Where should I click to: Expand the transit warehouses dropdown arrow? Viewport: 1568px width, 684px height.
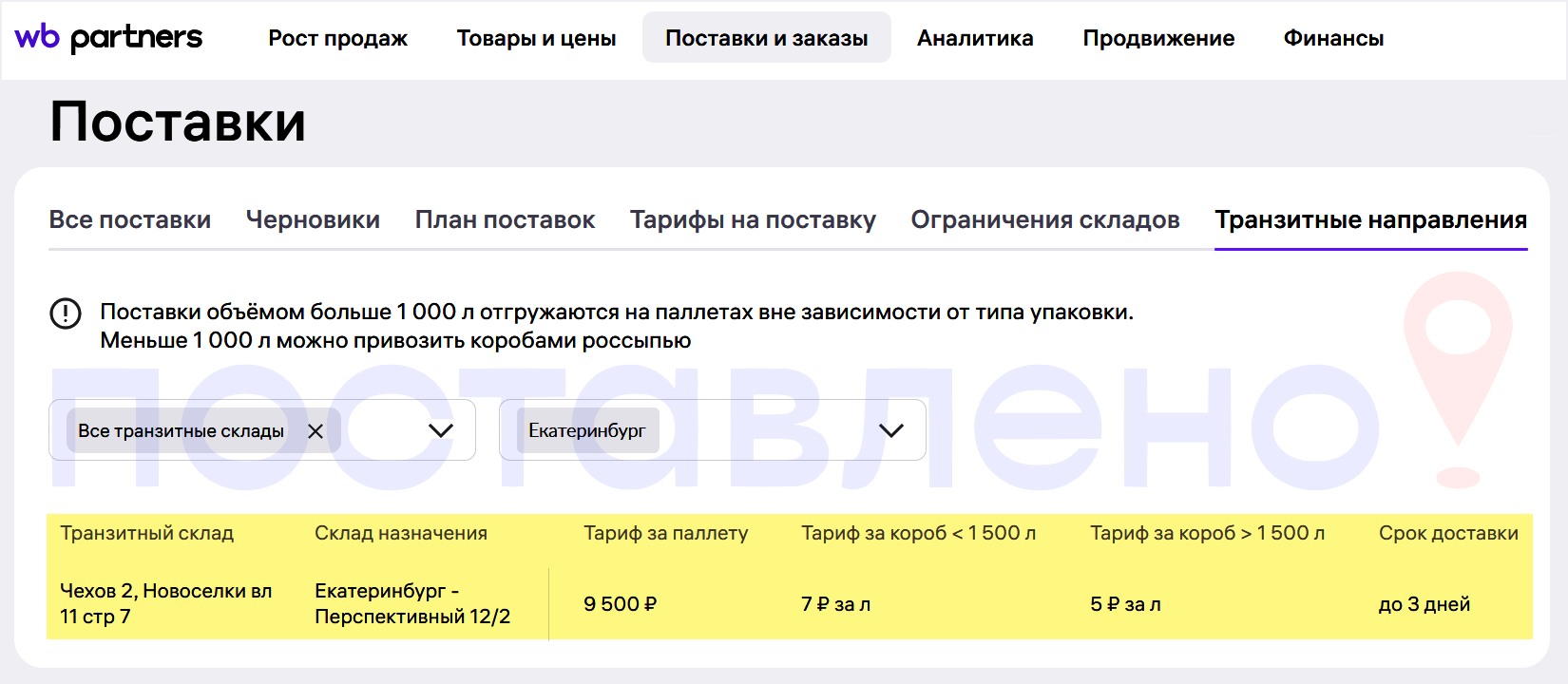coord(441,430)
